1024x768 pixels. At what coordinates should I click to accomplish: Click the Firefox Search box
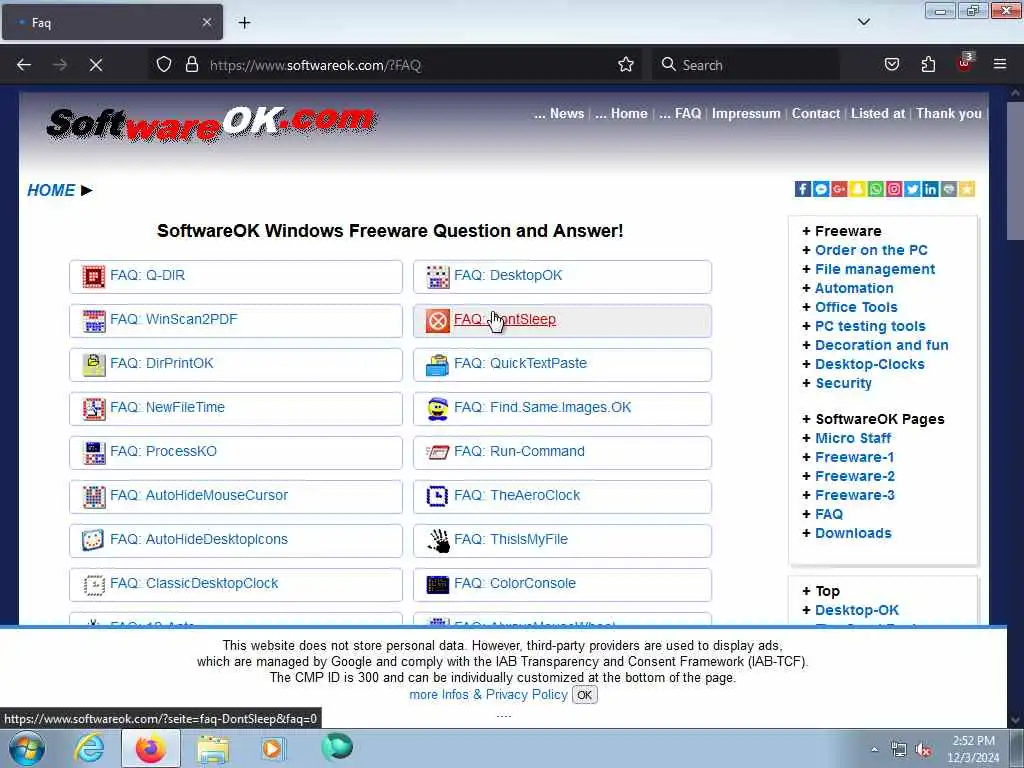[x=746, y=65]
